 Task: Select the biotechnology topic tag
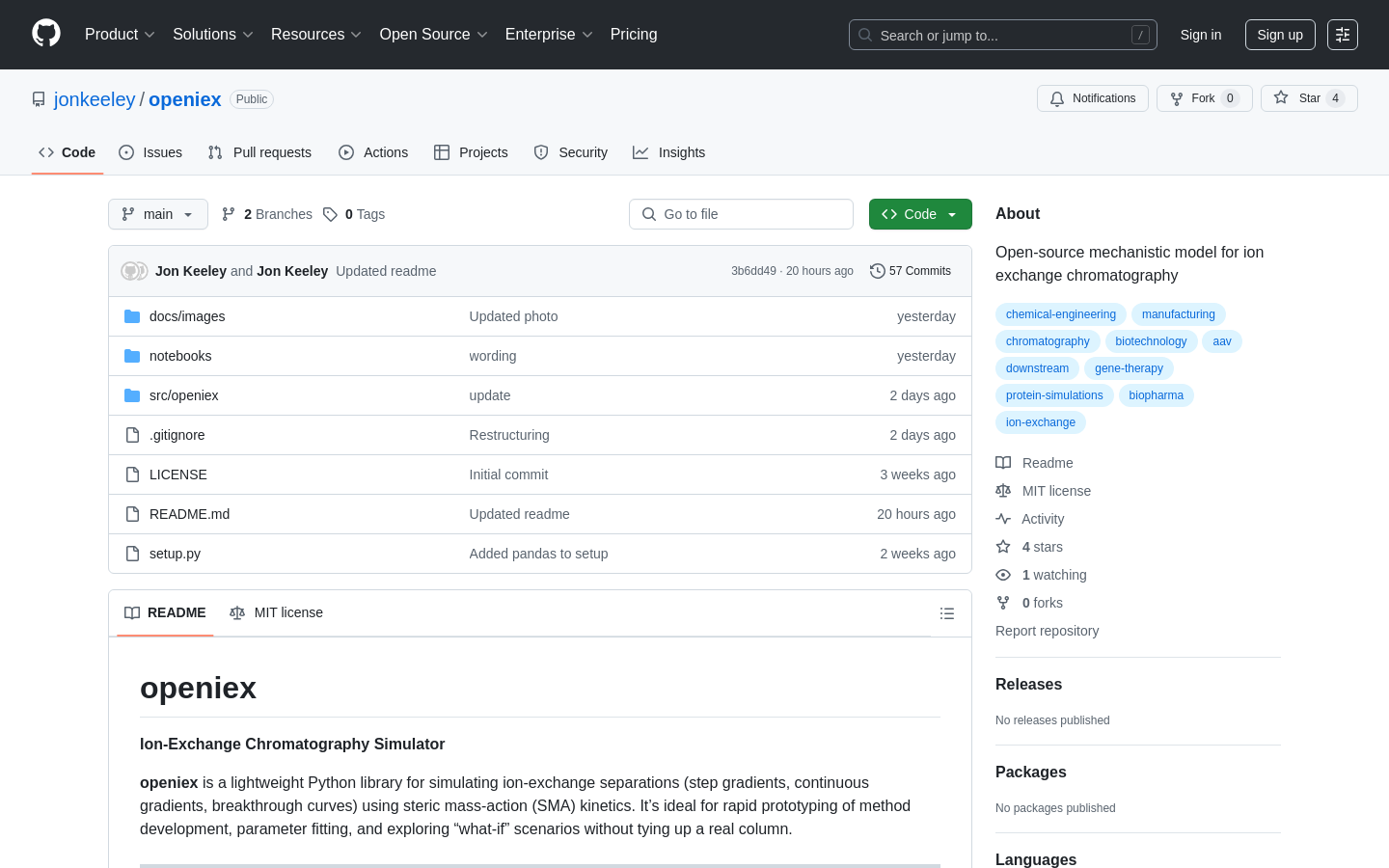[x=1151, y=341]
